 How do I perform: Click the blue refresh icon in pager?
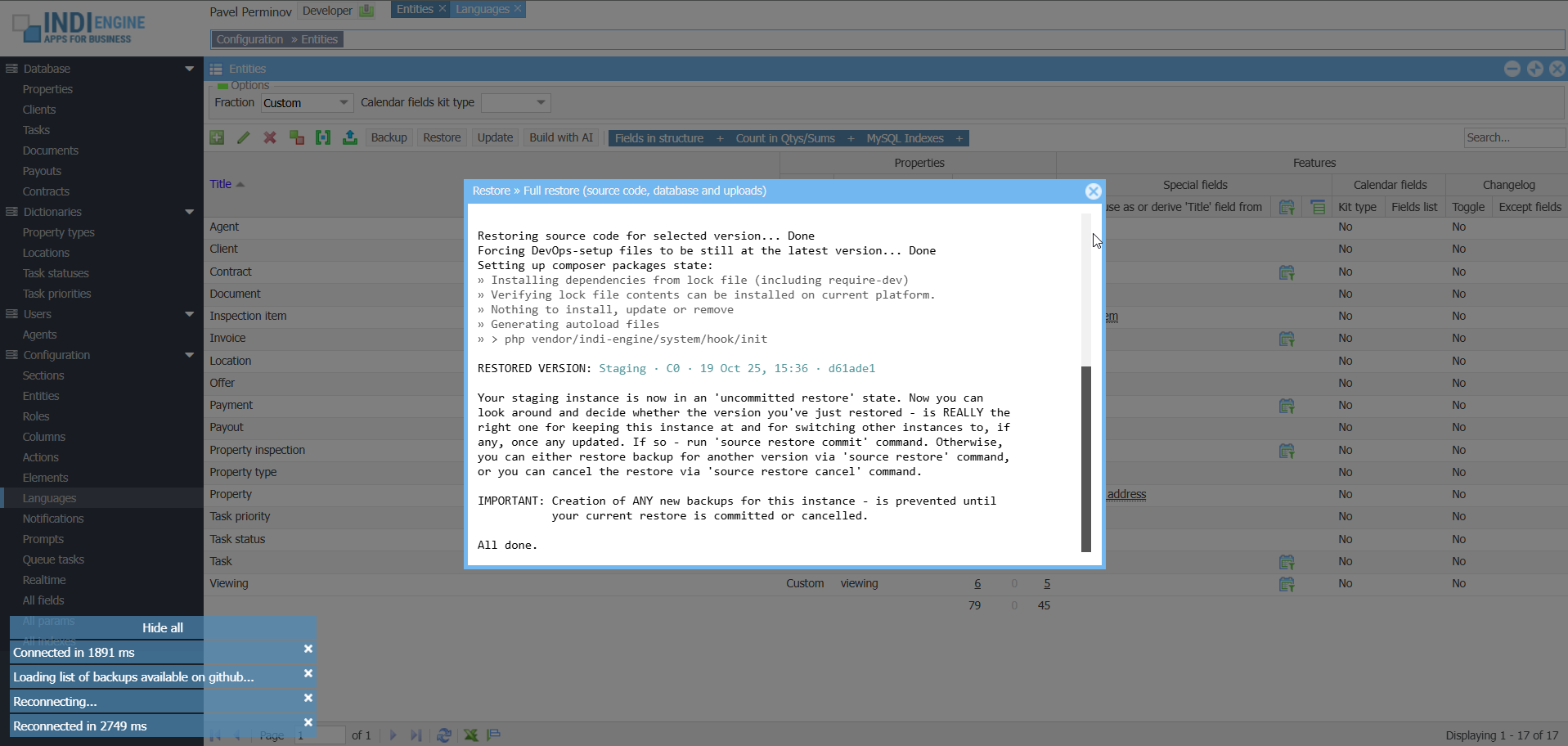pyautogui.click(x=444, y=735)
